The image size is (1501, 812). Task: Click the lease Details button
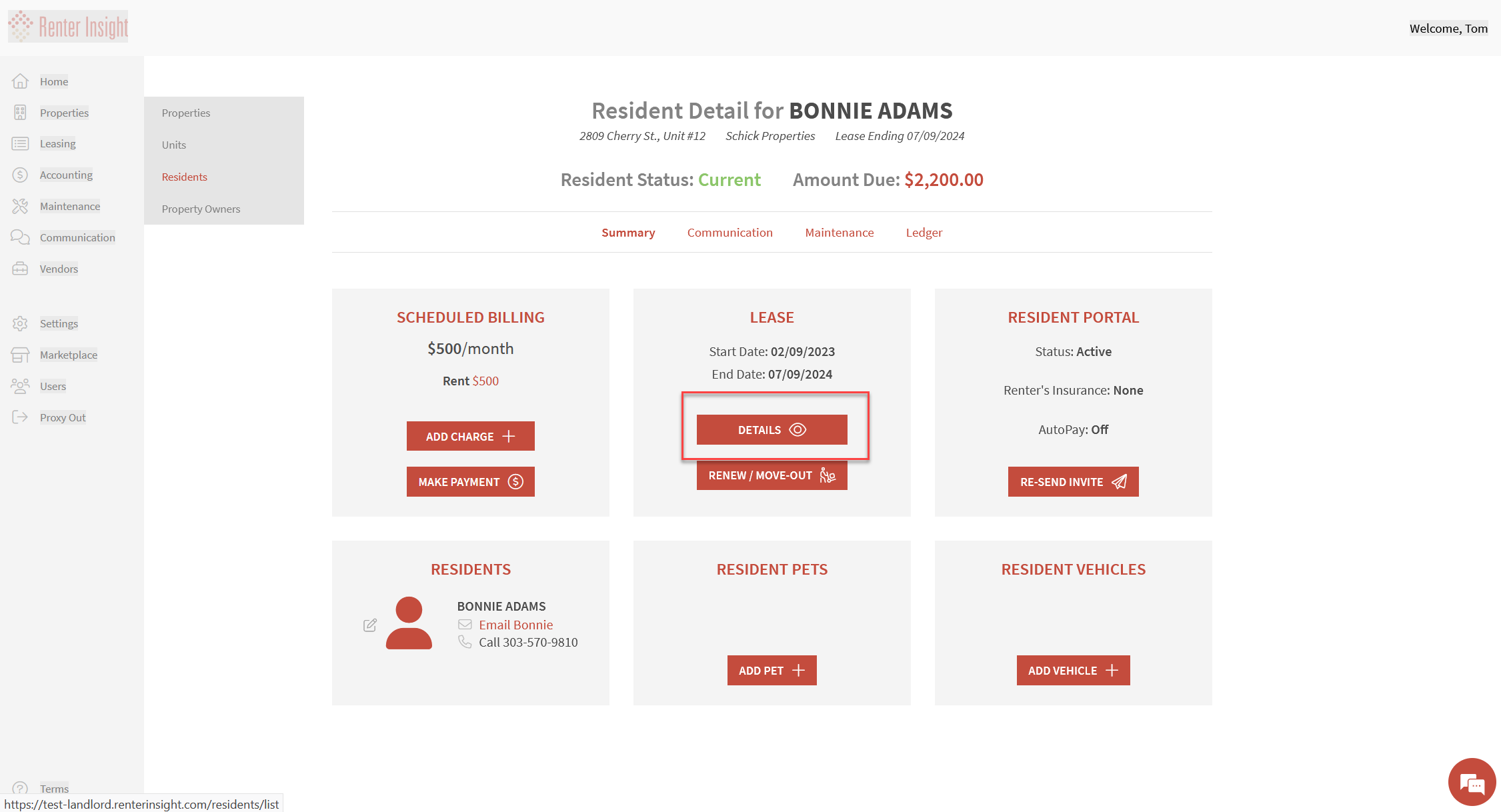click(772, 429)
